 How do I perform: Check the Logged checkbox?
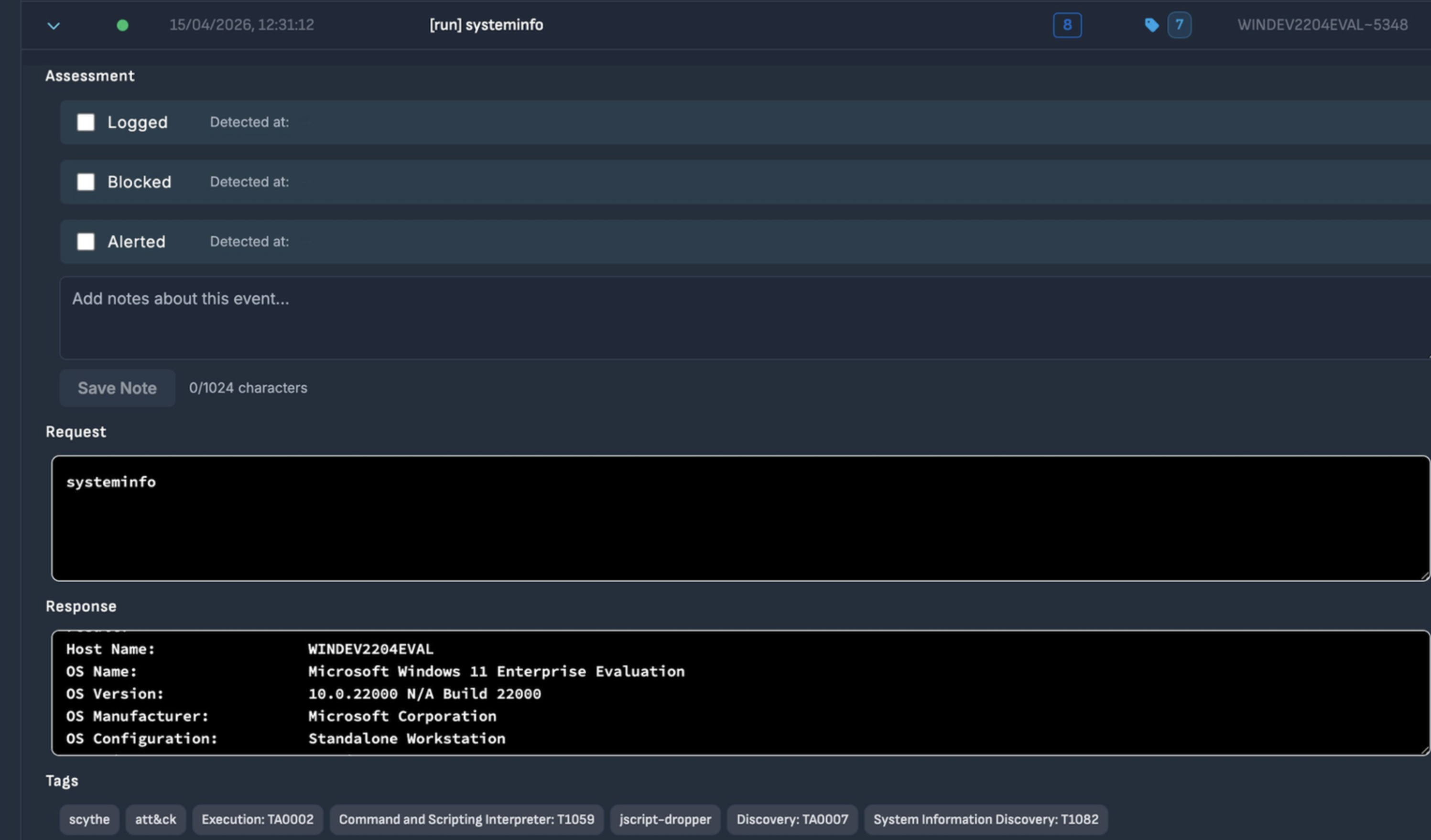point(86,123)
